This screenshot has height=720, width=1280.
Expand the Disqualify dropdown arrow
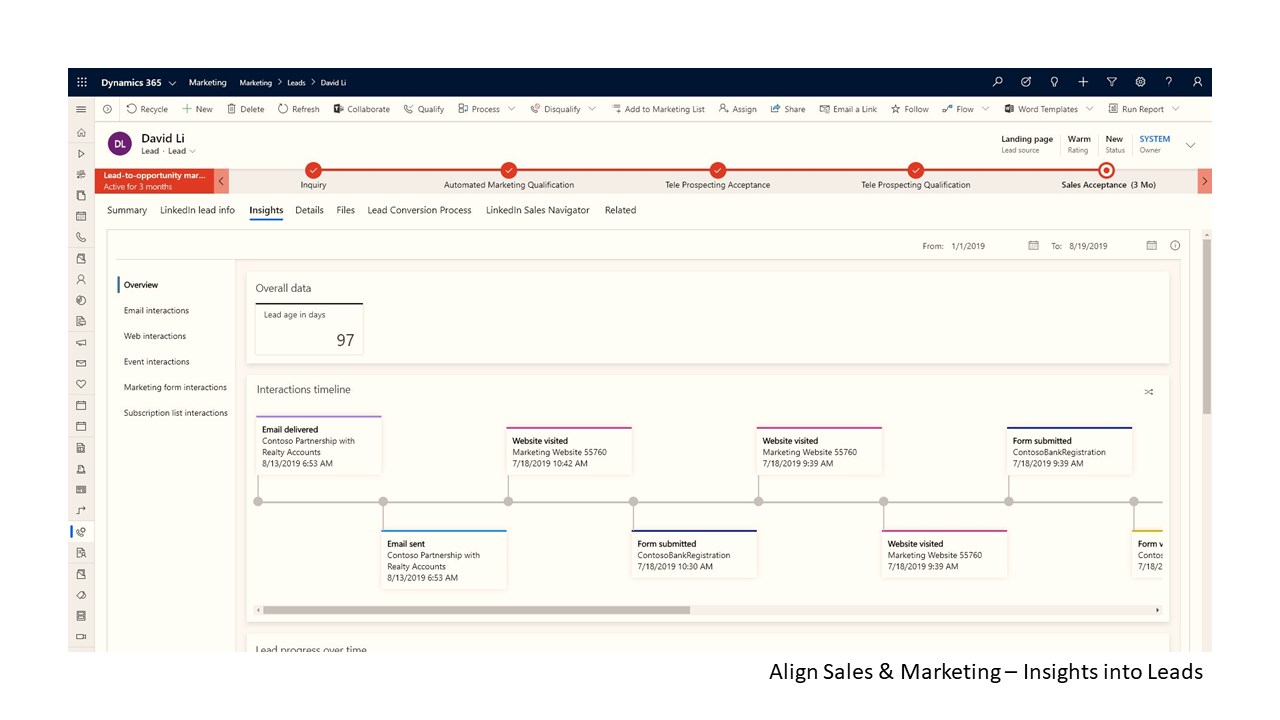point(592,109)
